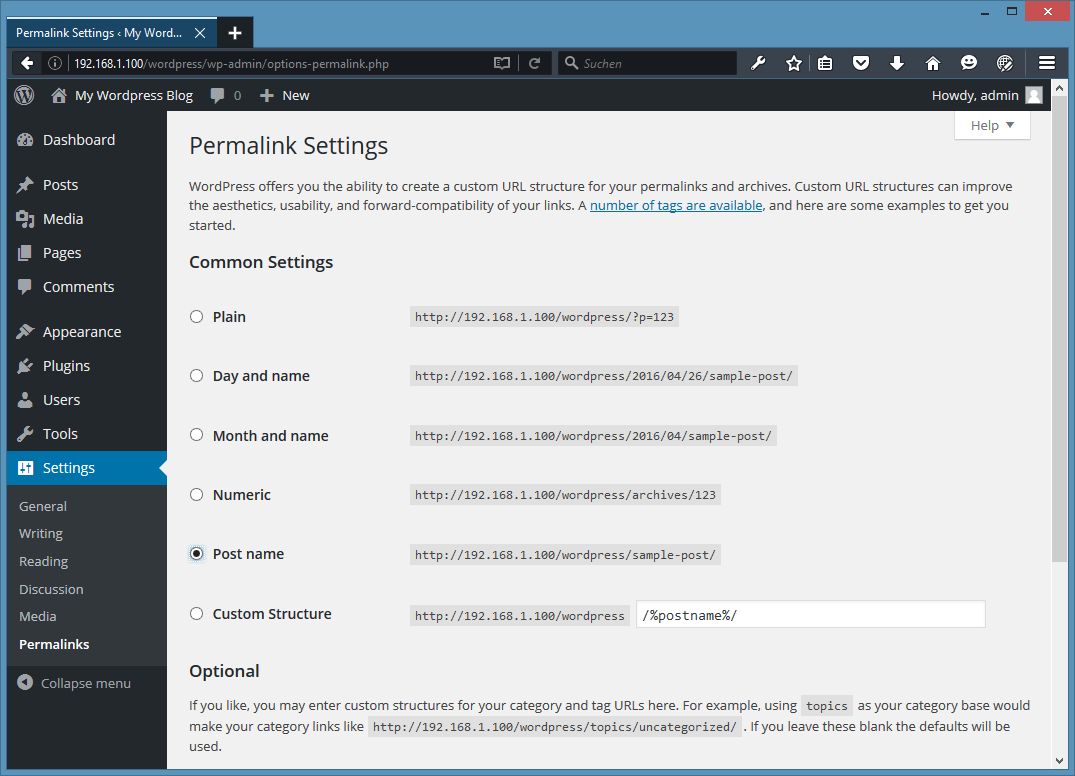Screen dimensions: 1075x776
Task: Select Day and name radio button
Action: click(x=197, y=376)
